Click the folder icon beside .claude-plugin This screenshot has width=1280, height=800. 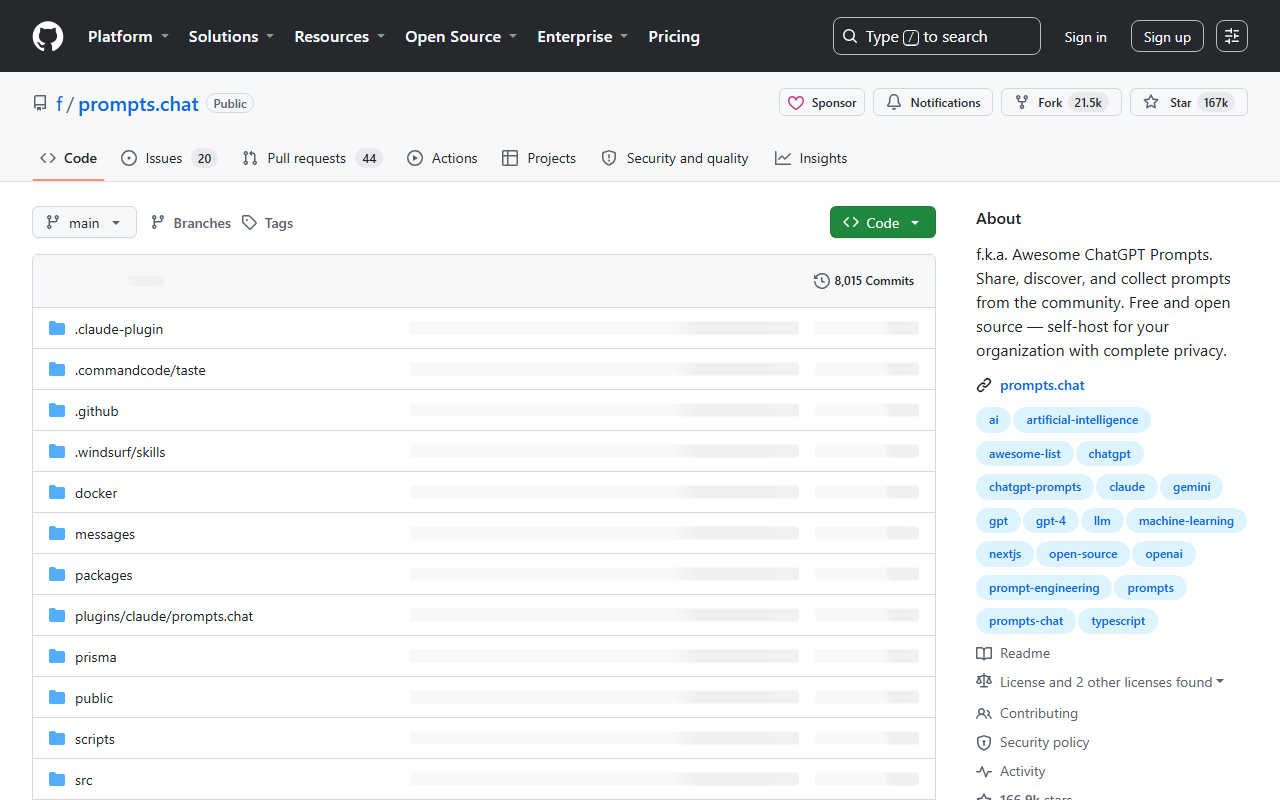(x=57, y=329)
